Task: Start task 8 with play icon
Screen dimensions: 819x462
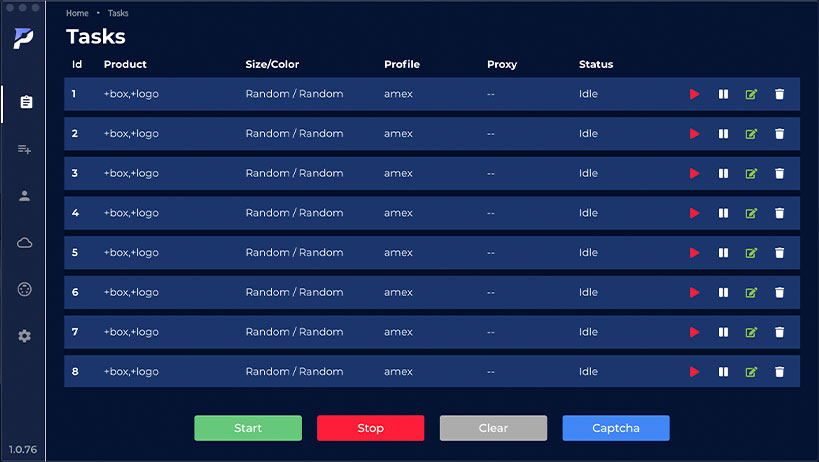Action: tap(694, 372)
